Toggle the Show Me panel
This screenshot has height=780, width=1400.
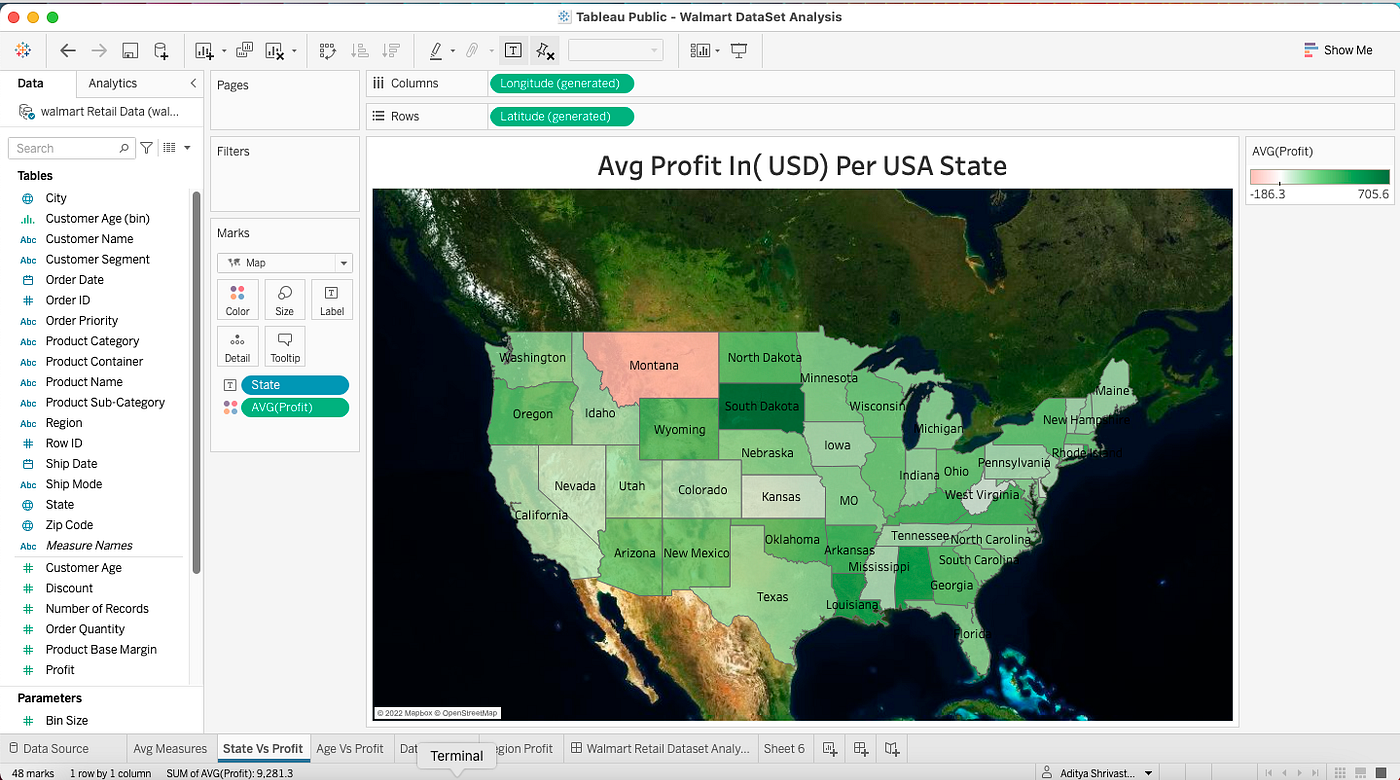1338,50
